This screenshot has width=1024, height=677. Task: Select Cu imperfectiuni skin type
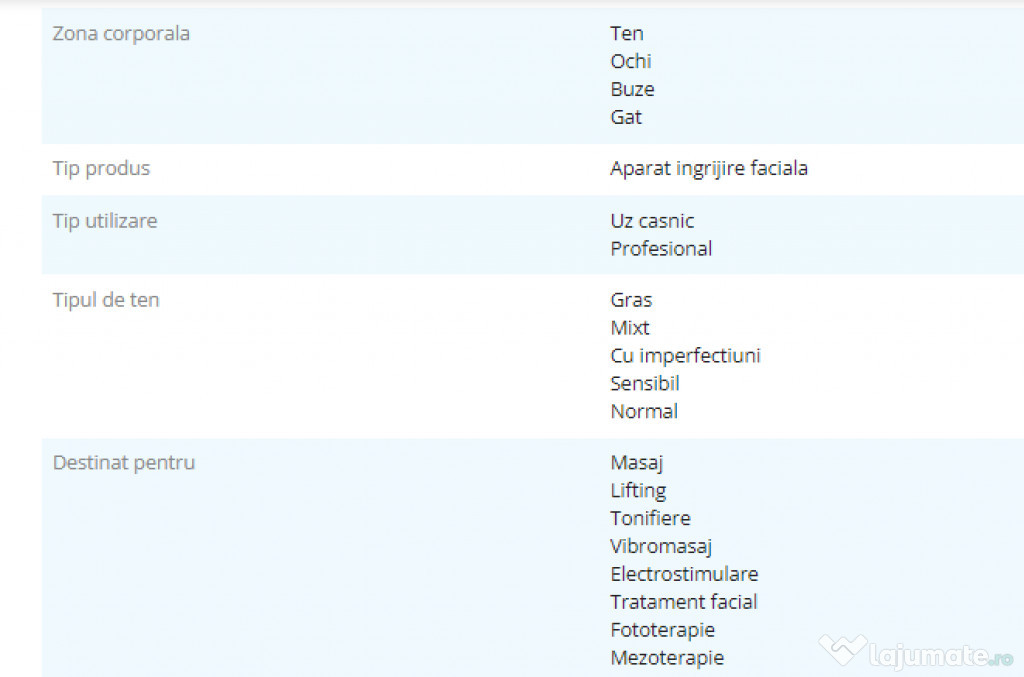click(x=685, y=356)
